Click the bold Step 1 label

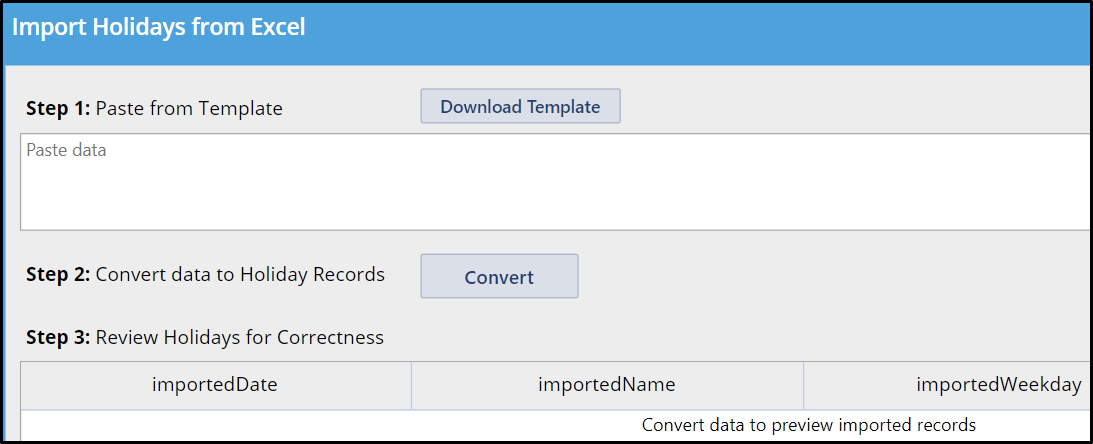coord(58,109)
